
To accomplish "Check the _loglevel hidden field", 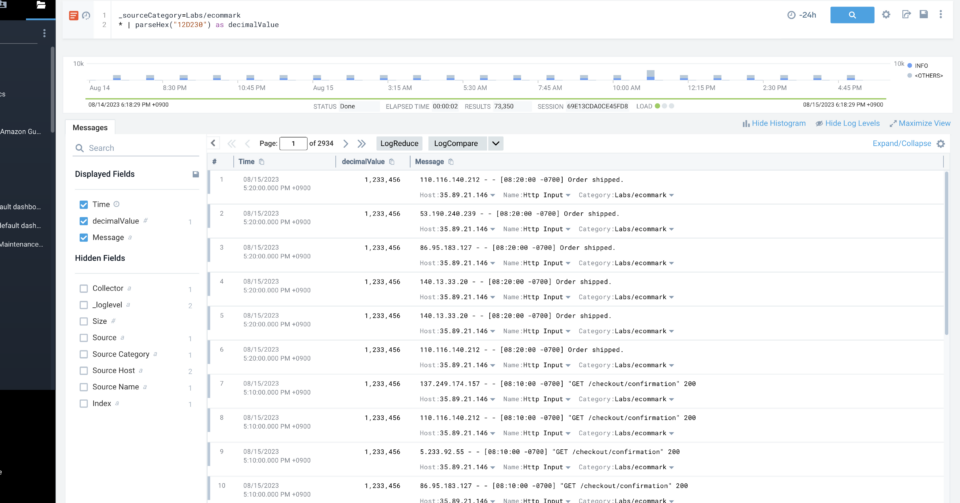I will (x=84, y=305).
